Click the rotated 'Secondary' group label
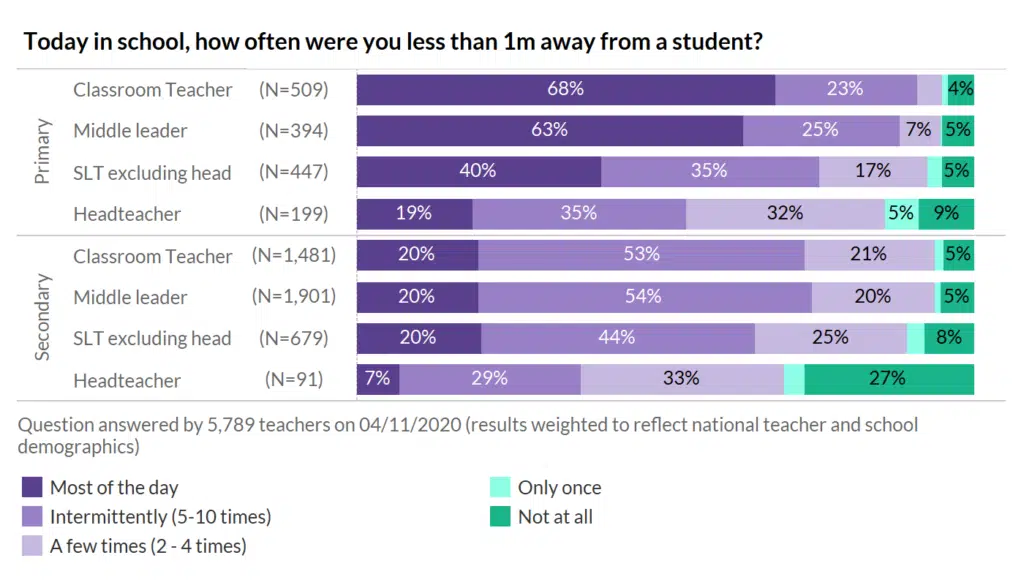This screenshot has width=1024, height=585. (42, 317)
